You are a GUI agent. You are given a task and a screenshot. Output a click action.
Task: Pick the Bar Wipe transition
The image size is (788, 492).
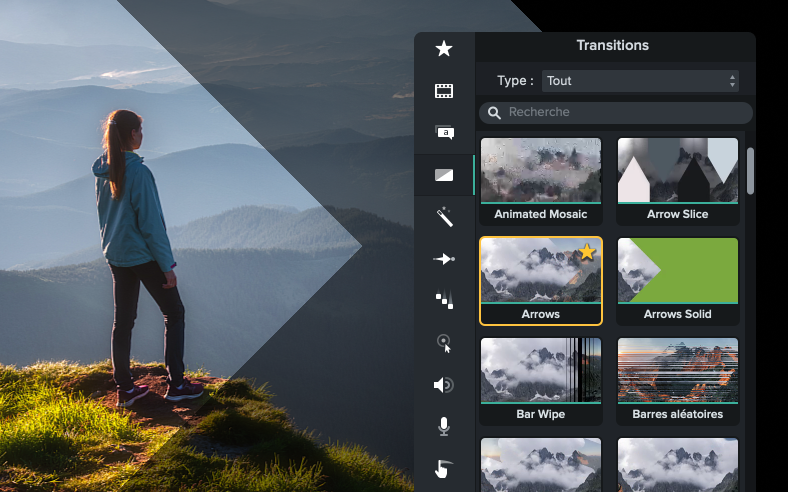pos(541,371)
